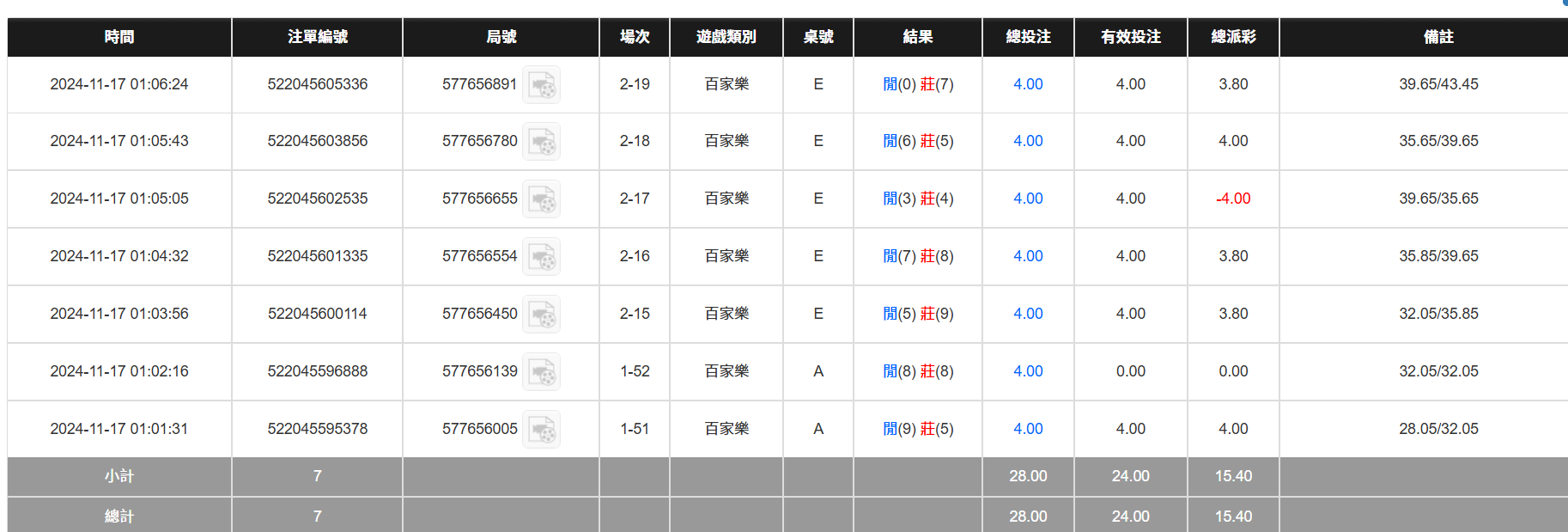Select total bet link in session 1-51 row
This screenshot has width=1568, height=532.
(1028, 429)
